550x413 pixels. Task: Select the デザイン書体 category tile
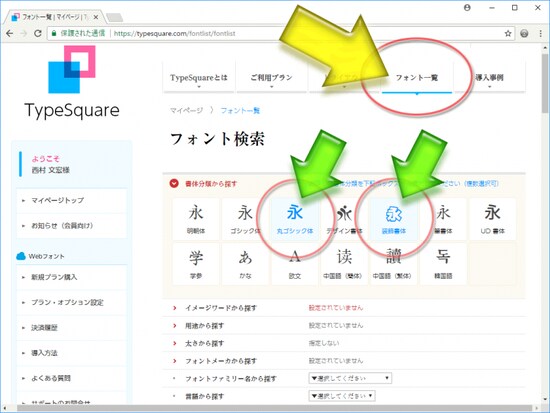(344, 219)
